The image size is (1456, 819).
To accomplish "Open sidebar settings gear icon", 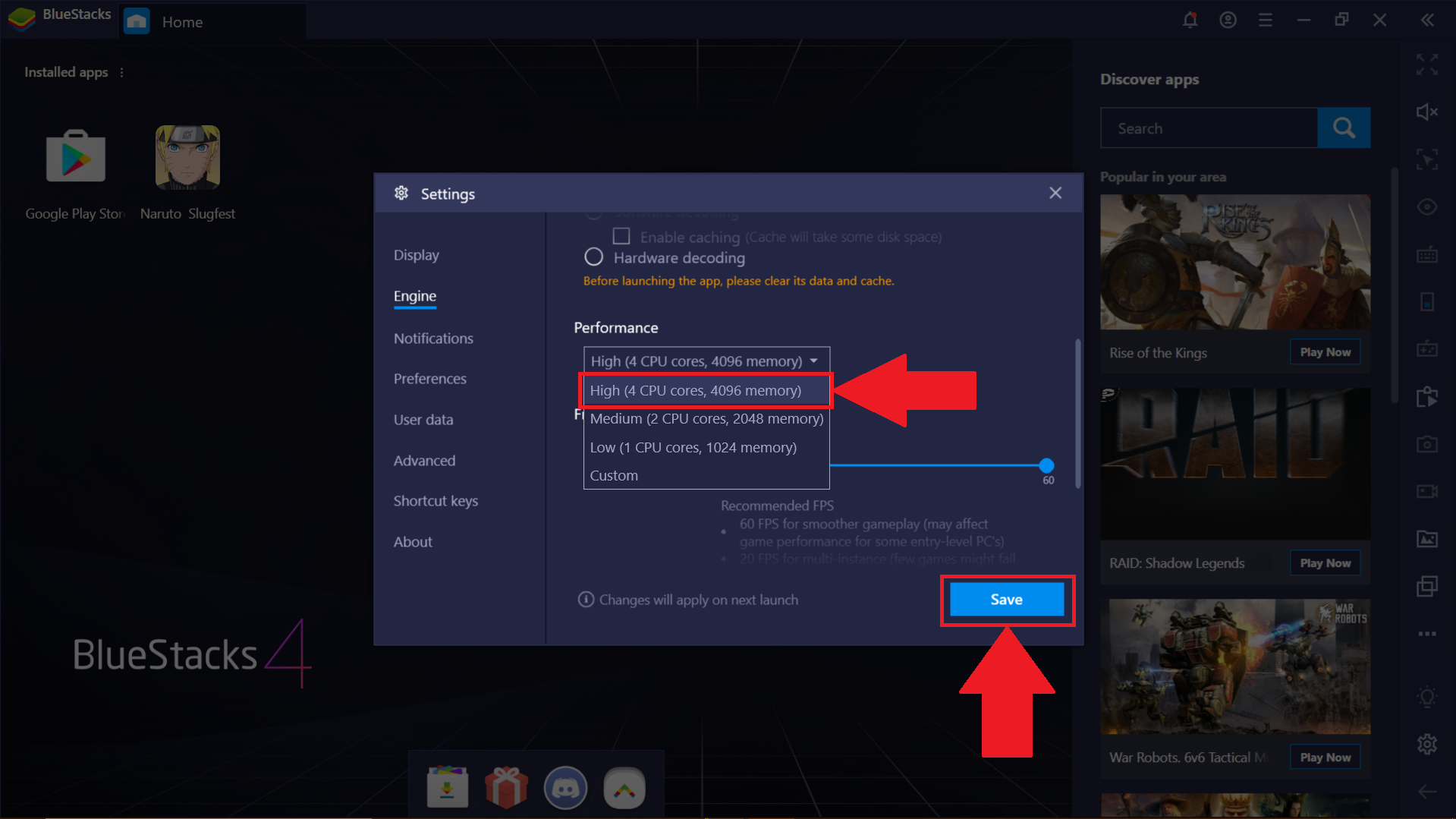I will pos(1427,744).
